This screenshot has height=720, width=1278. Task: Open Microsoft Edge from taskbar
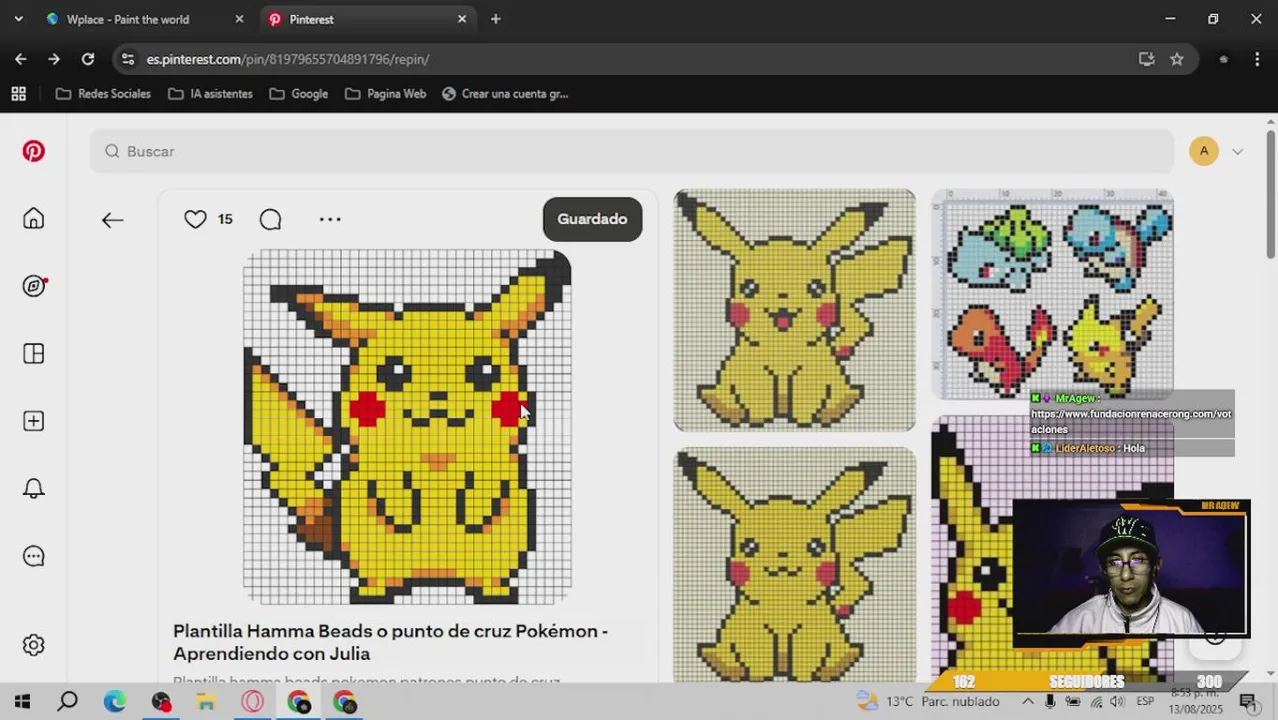point(114,702)
